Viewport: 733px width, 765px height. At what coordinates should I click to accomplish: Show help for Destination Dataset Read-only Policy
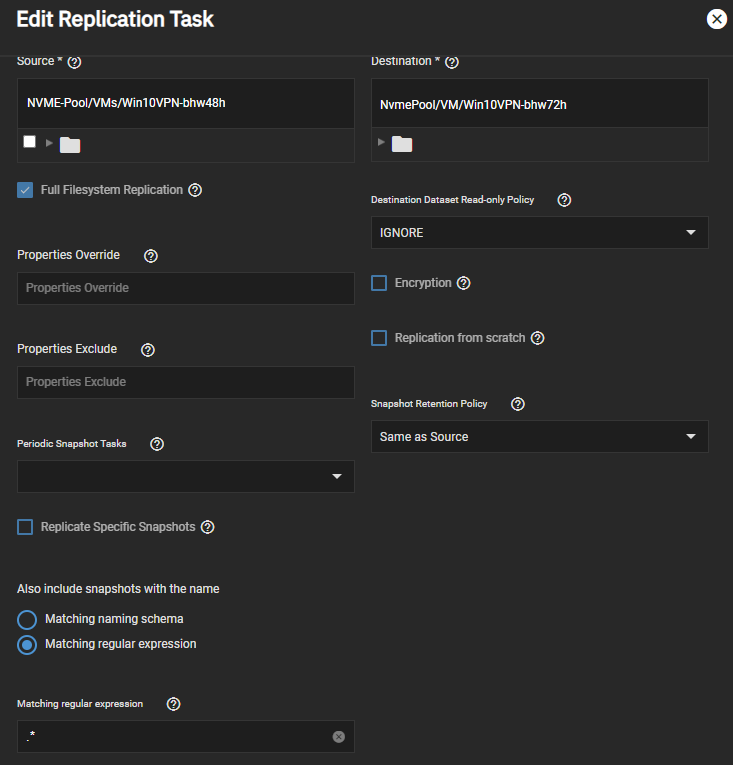(x=564, y=200)
